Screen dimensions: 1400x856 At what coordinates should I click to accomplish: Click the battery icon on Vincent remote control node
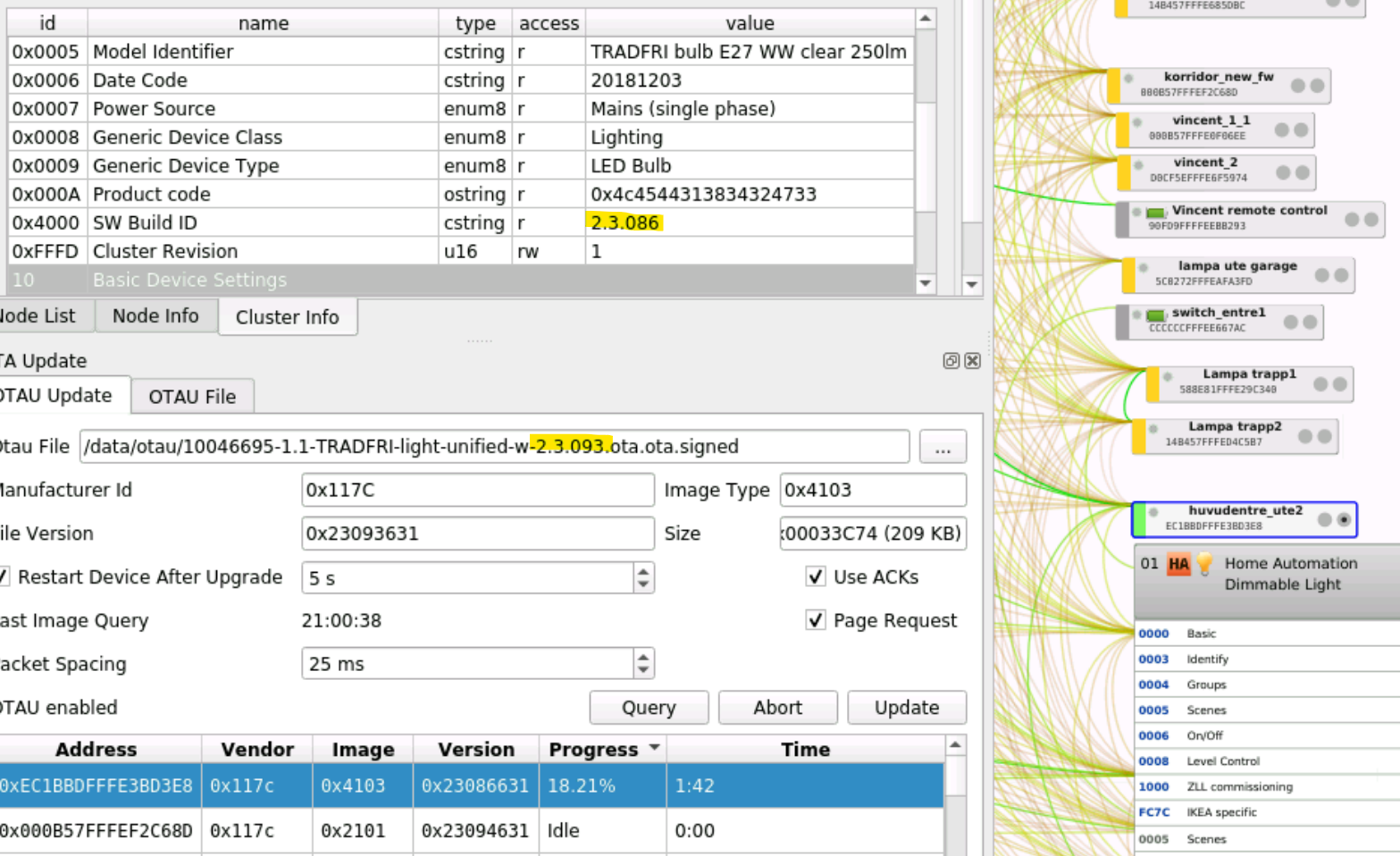point(1156,213)
